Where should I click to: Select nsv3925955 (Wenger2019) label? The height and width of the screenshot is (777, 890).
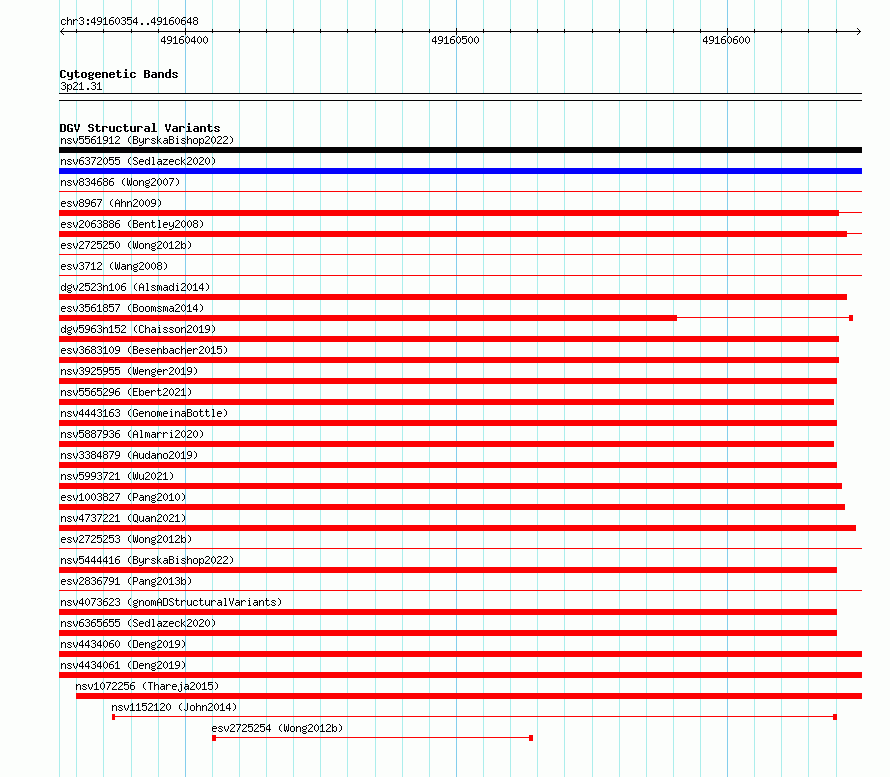(x=129, y=371)
